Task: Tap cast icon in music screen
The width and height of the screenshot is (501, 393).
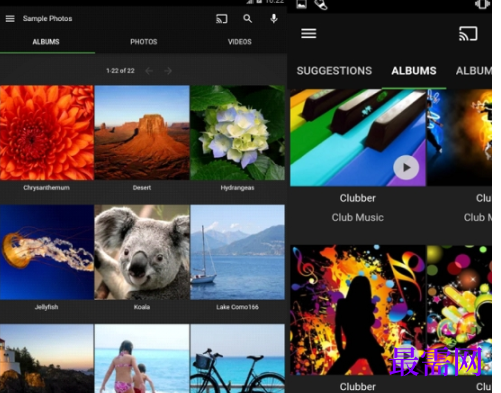Action: click(x=468, y=34)
